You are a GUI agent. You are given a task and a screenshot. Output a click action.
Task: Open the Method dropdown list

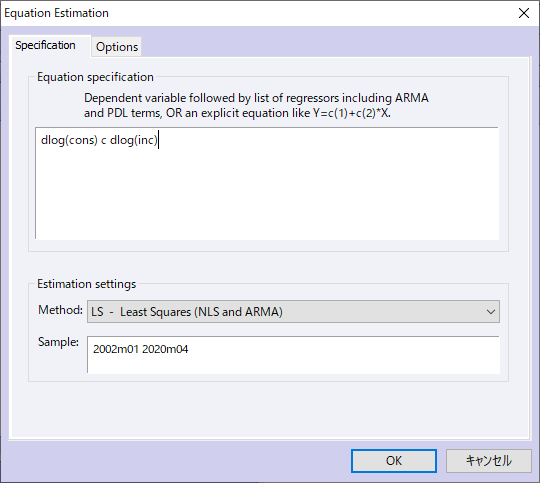click(293, 311)
